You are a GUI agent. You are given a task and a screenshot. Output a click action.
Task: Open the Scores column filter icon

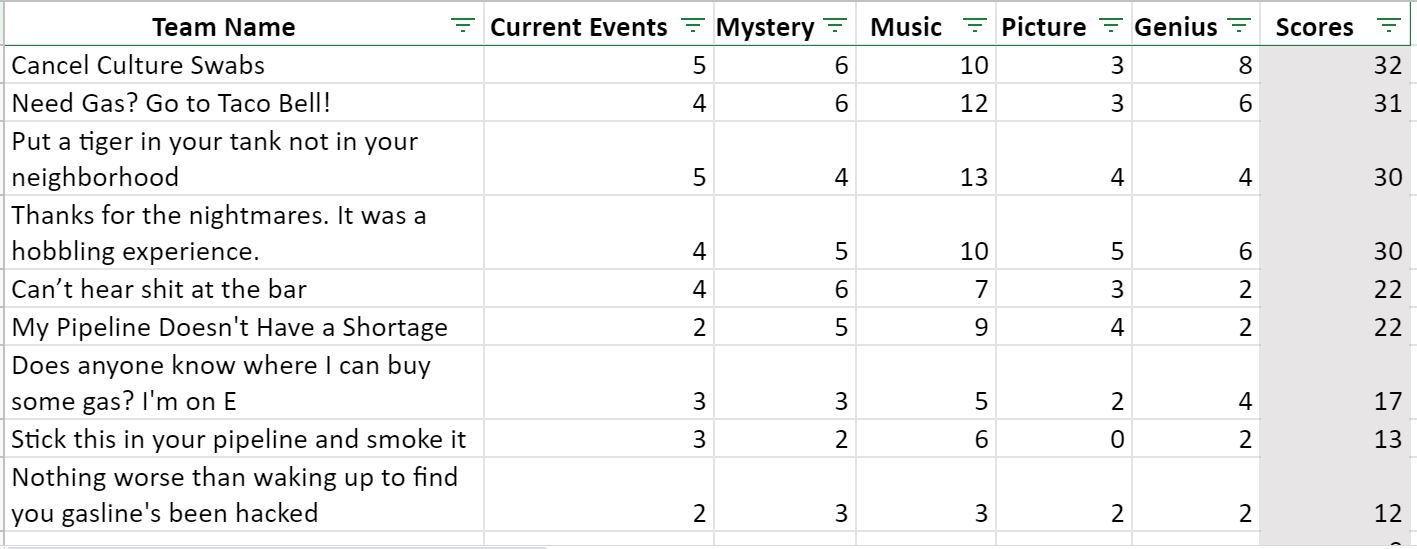tap(1389, 27)
